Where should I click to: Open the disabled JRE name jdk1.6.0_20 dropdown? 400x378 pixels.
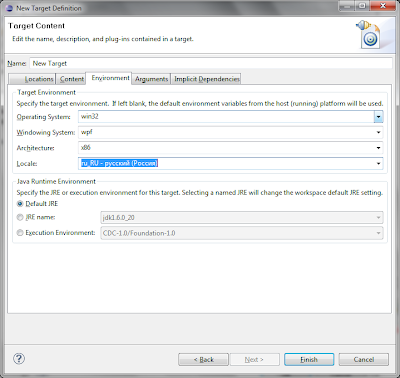tap(242, 218)
